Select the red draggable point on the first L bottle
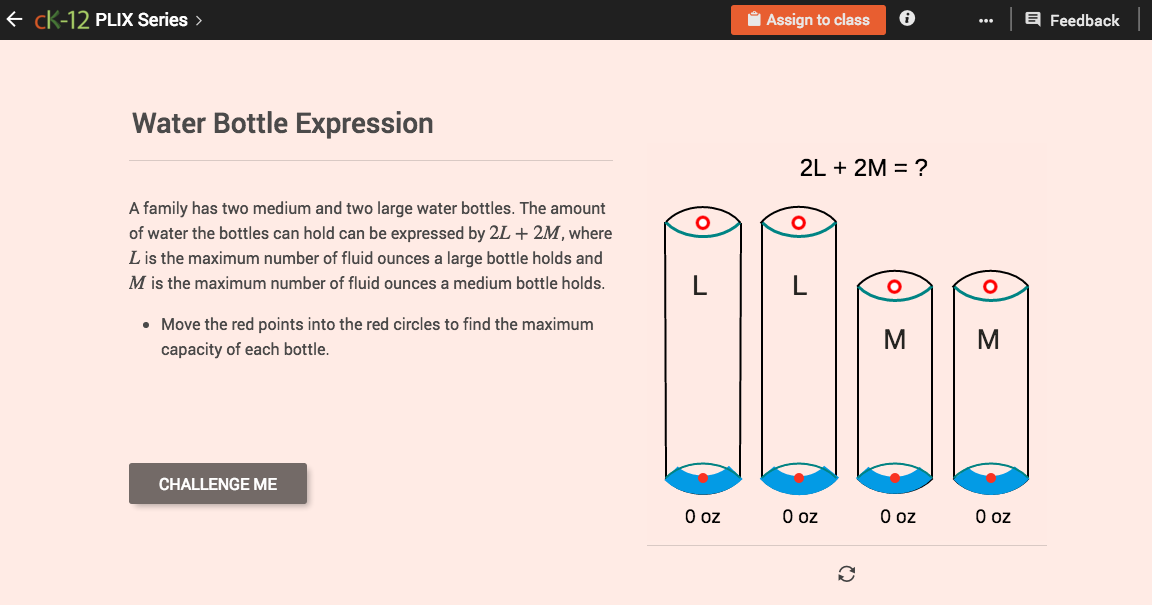The width and height of the screenshot is (1152, 605). (701, 477)
